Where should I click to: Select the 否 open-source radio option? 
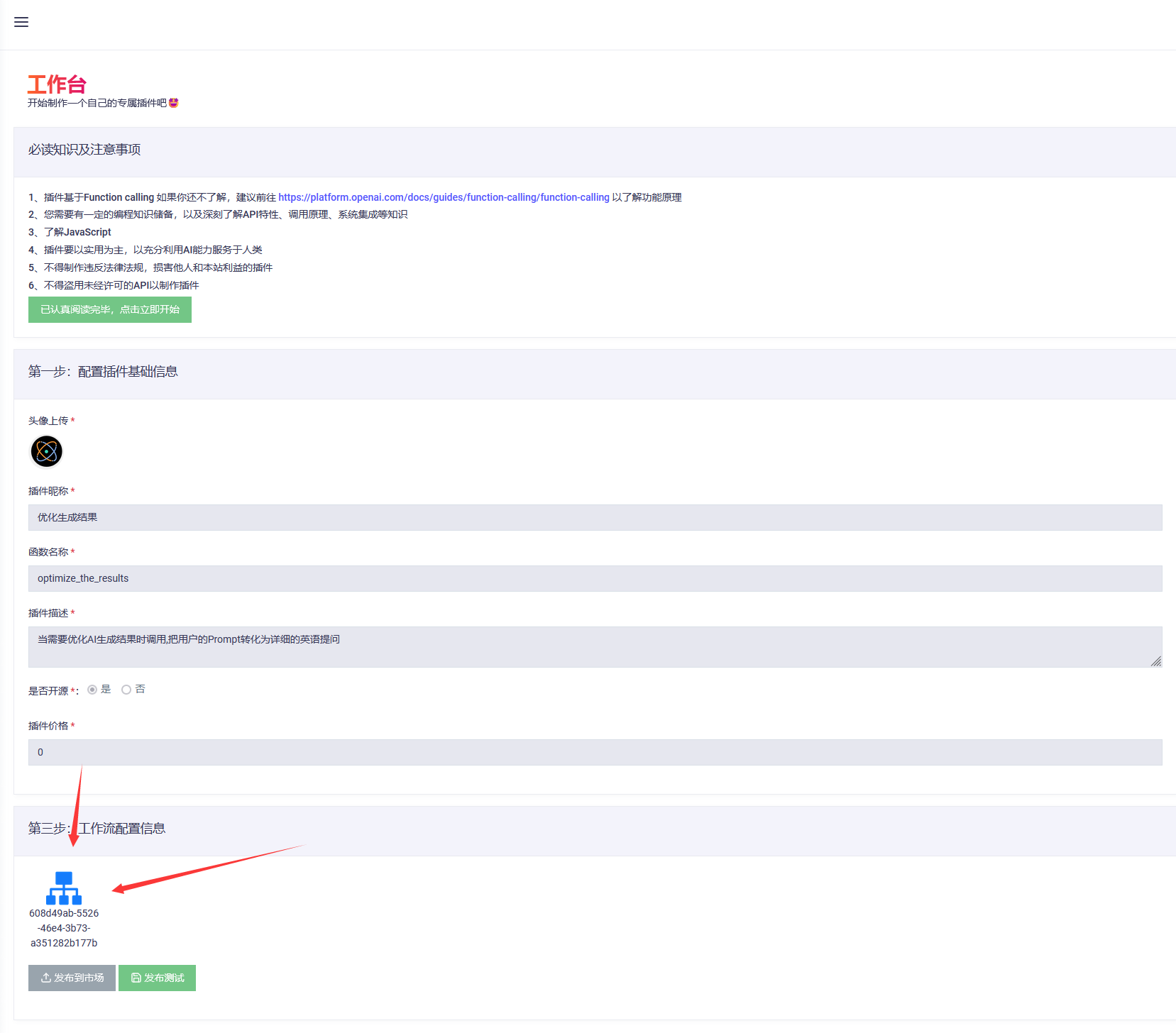[x=126, y=690]
